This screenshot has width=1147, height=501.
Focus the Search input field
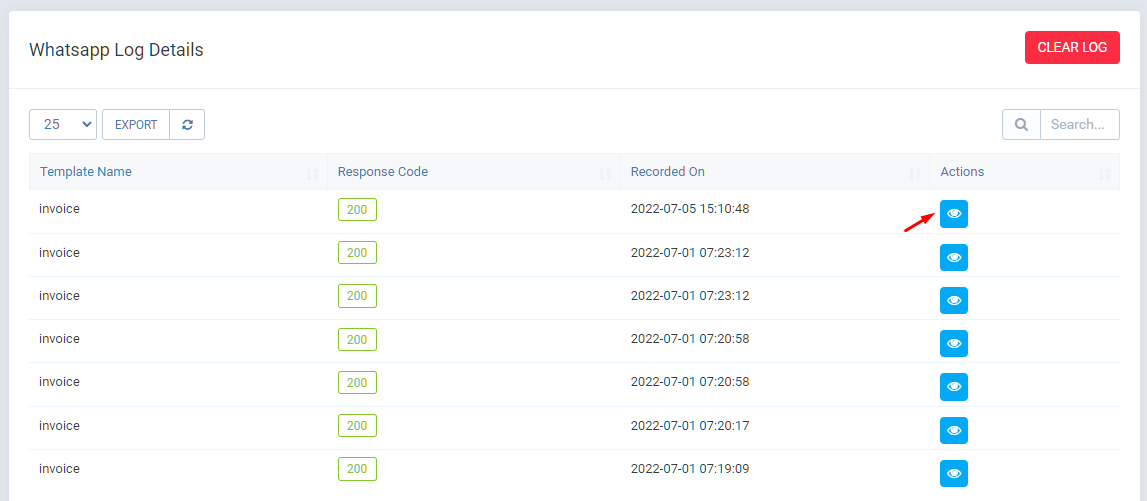[1078, 125]
